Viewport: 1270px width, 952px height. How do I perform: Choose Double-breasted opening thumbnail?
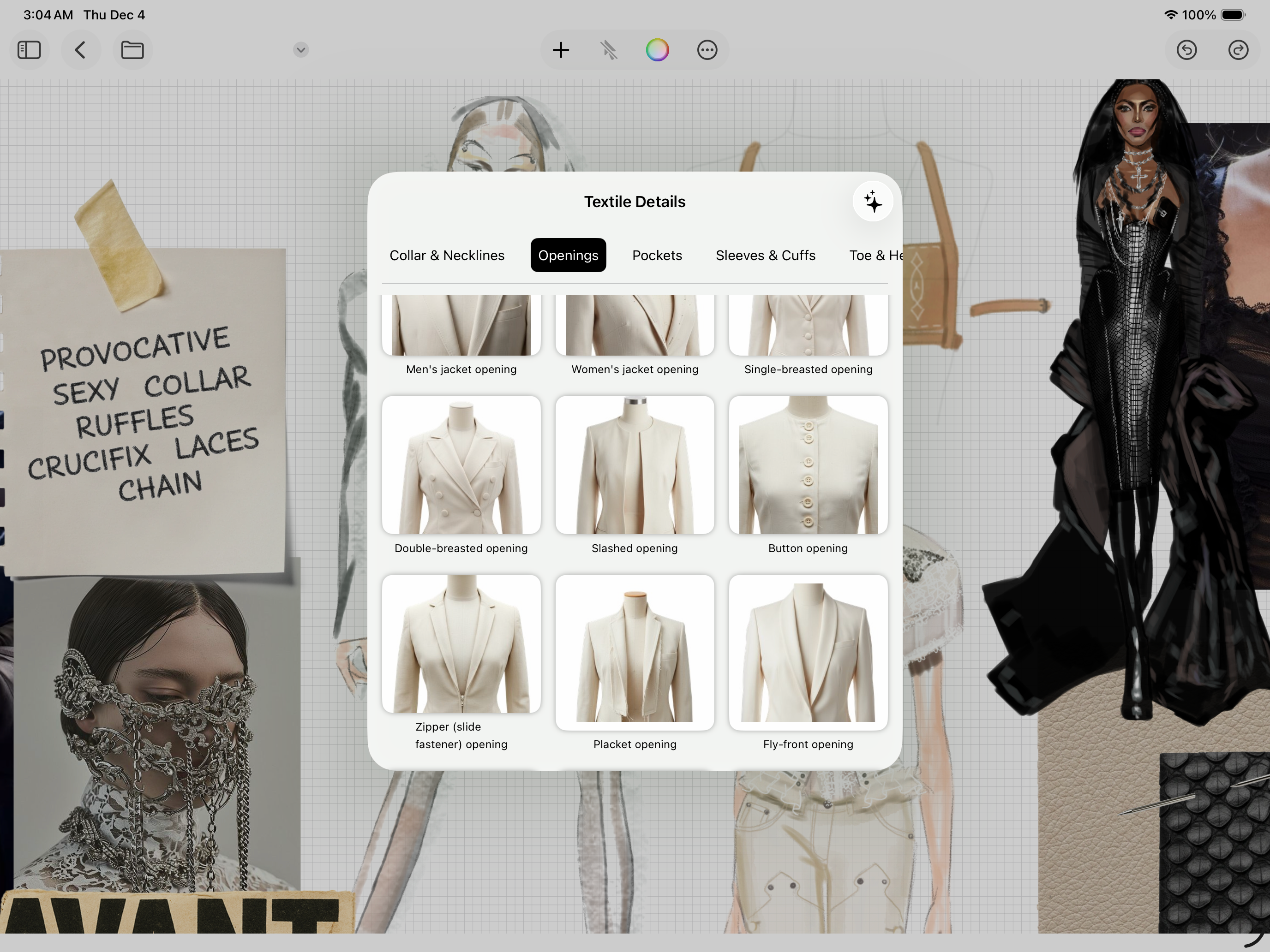(x=461, y=465)
